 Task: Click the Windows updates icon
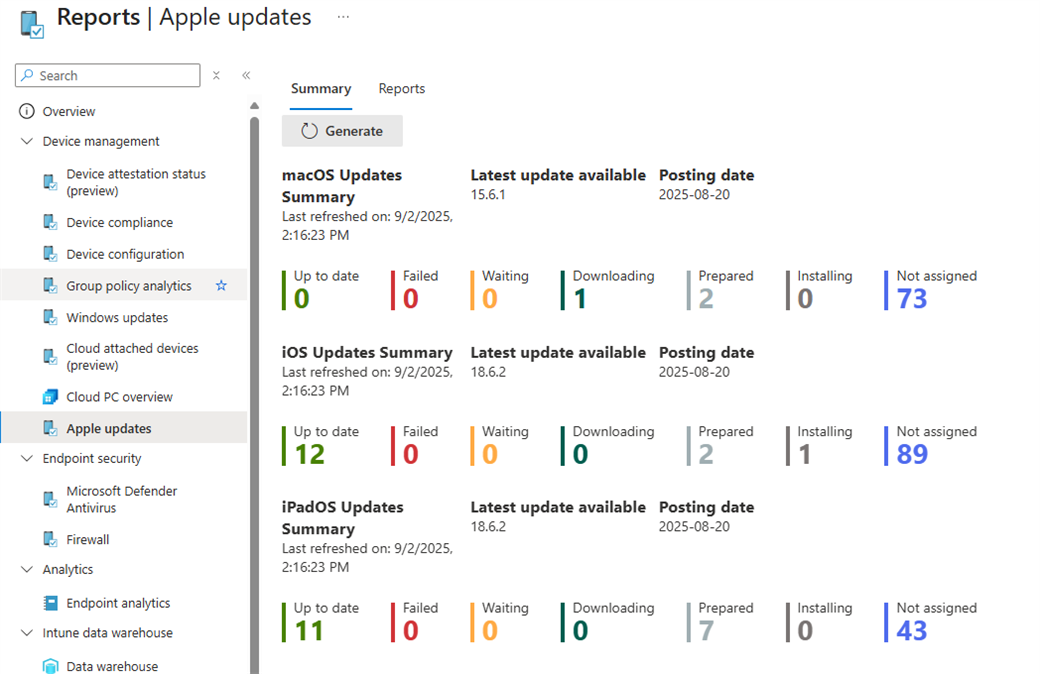click(50, 318)
